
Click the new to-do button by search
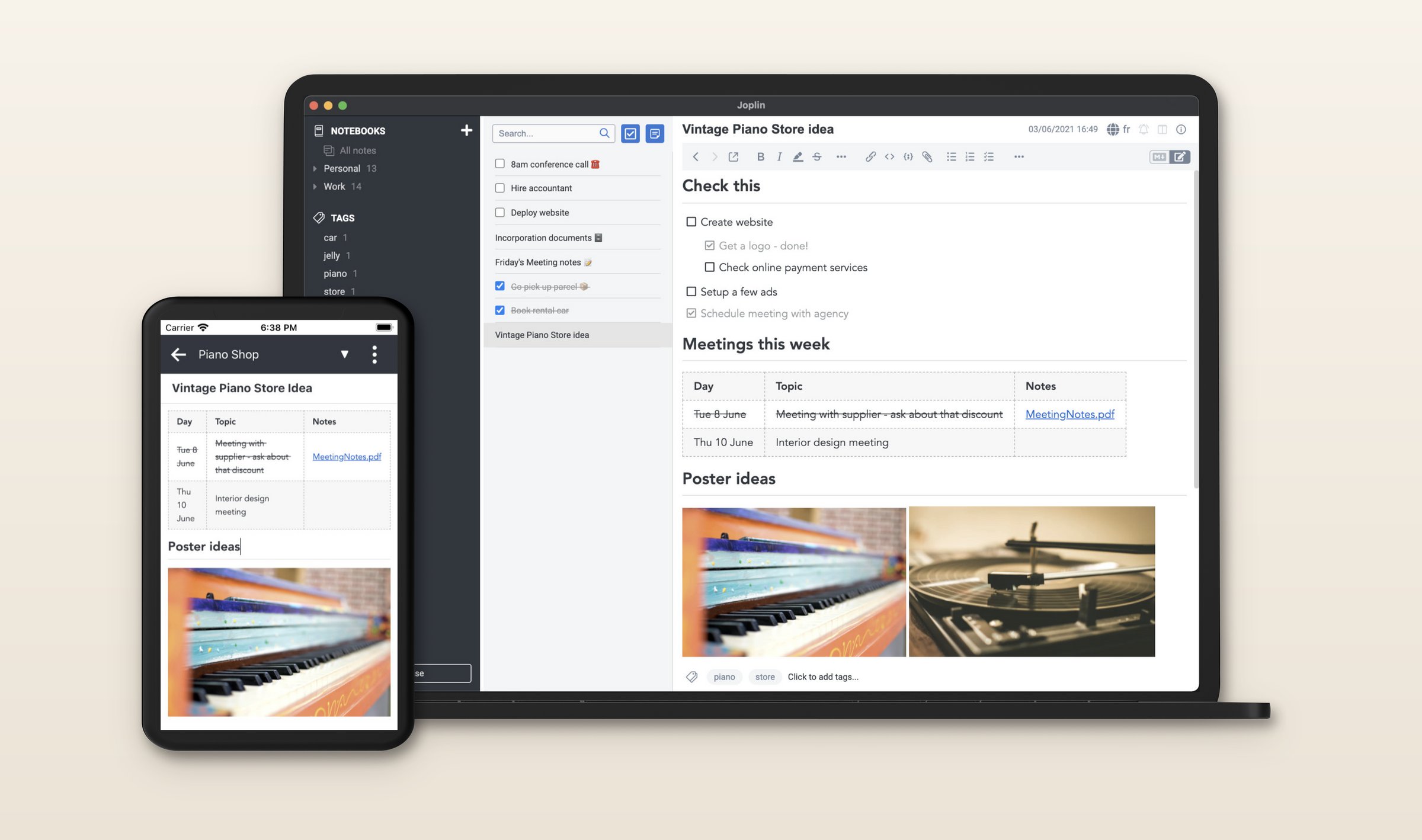[630, 134]
